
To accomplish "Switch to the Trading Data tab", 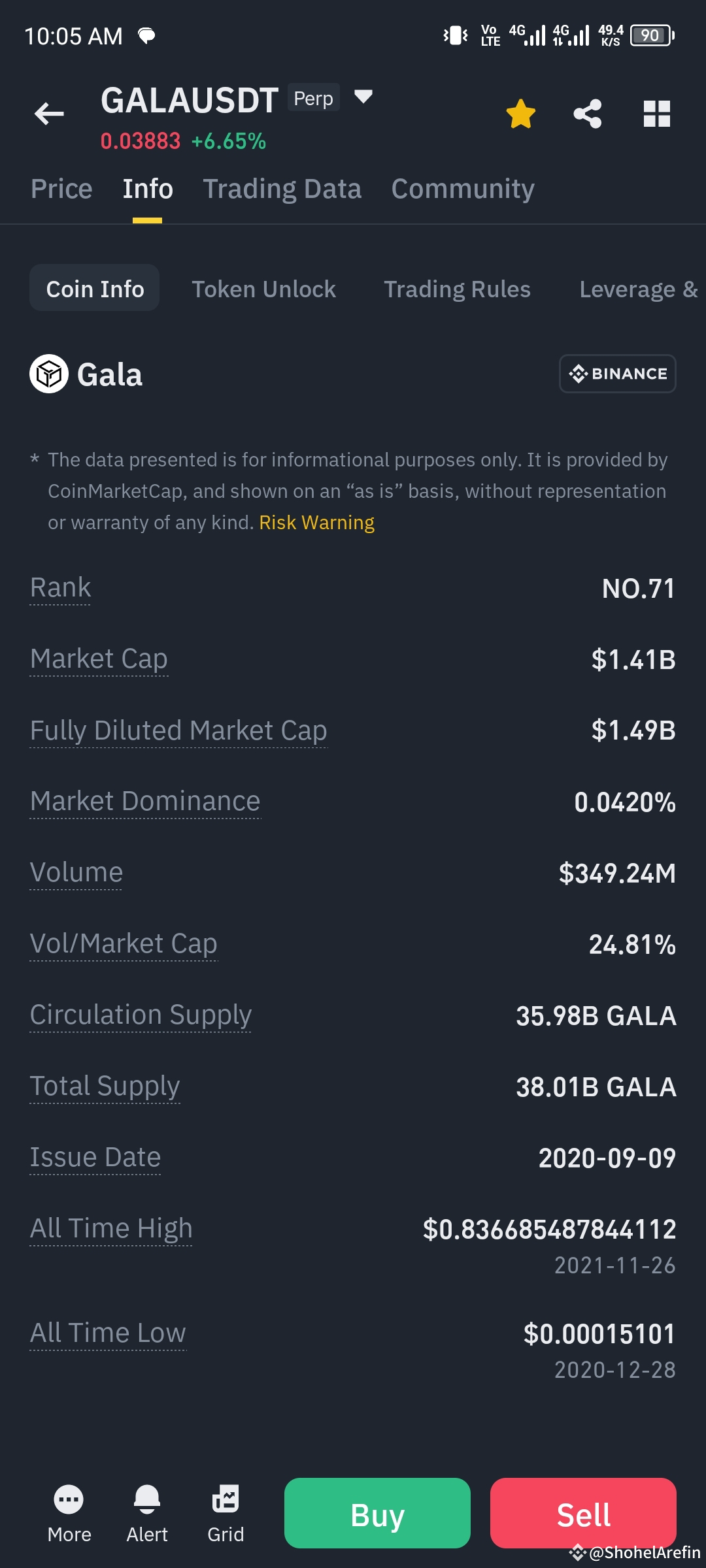I will 282,189.
